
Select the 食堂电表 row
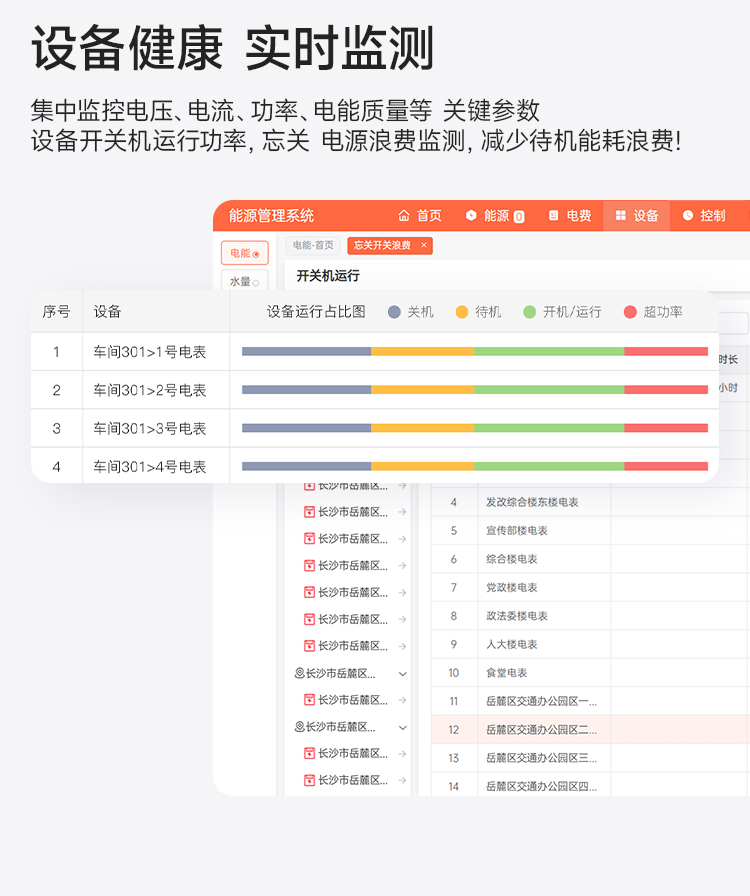(x=591, y=673)
